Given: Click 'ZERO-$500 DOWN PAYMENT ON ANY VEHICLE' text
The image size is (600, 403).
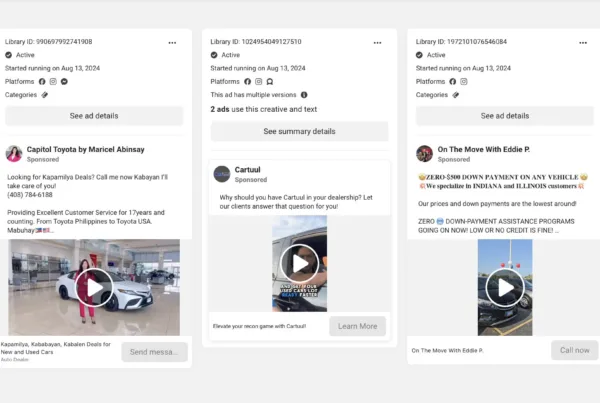Looking at the screenshot, I should [x=503, y=177].
